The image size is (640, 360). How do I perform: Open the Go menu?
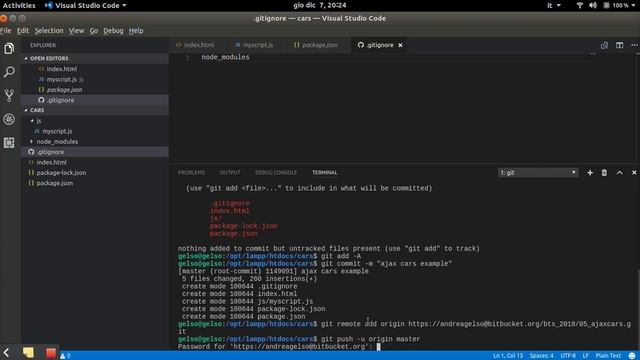[x=94, y=31]
